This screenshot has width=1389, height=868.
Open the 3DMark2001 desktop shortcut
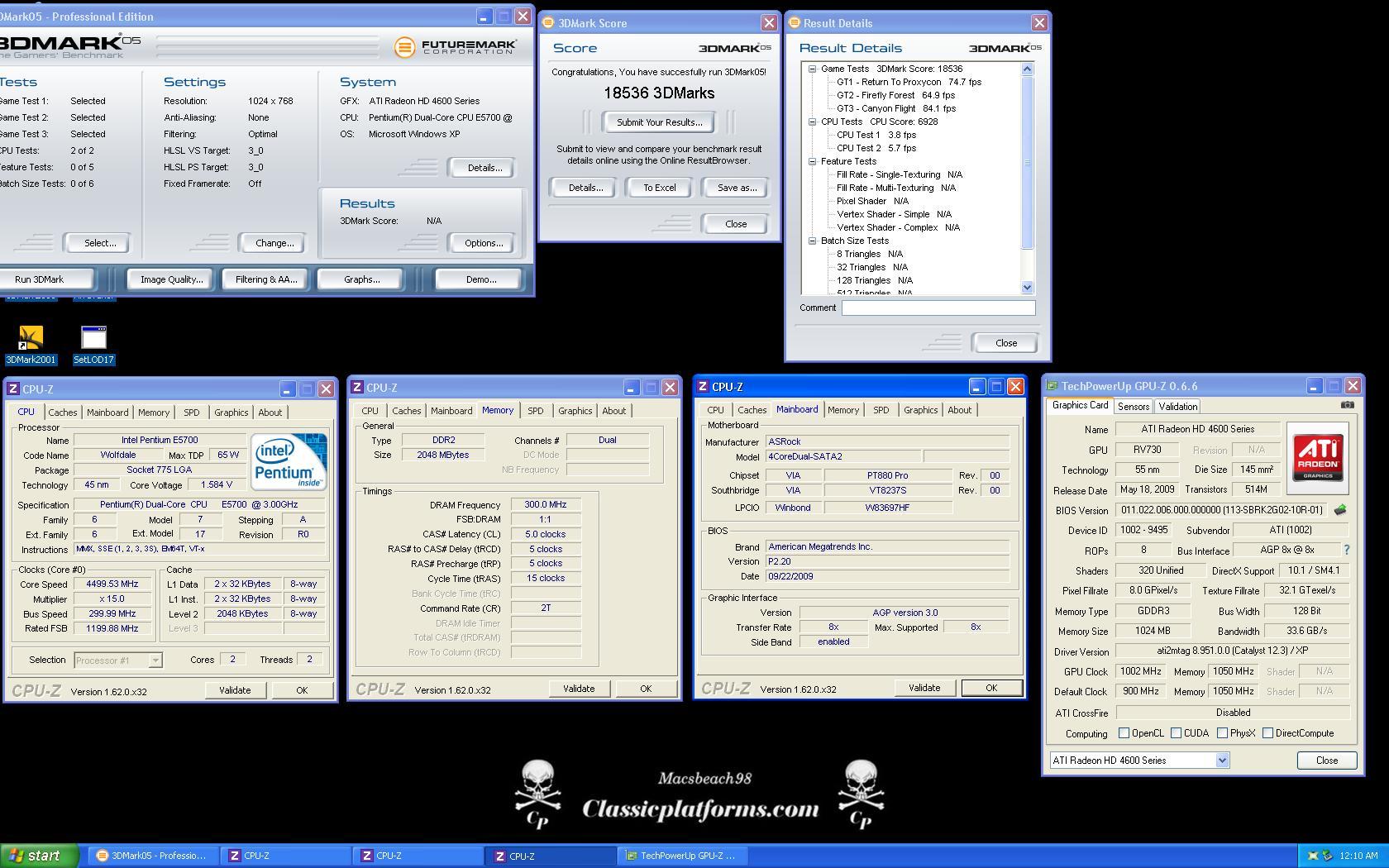(31, 345)
